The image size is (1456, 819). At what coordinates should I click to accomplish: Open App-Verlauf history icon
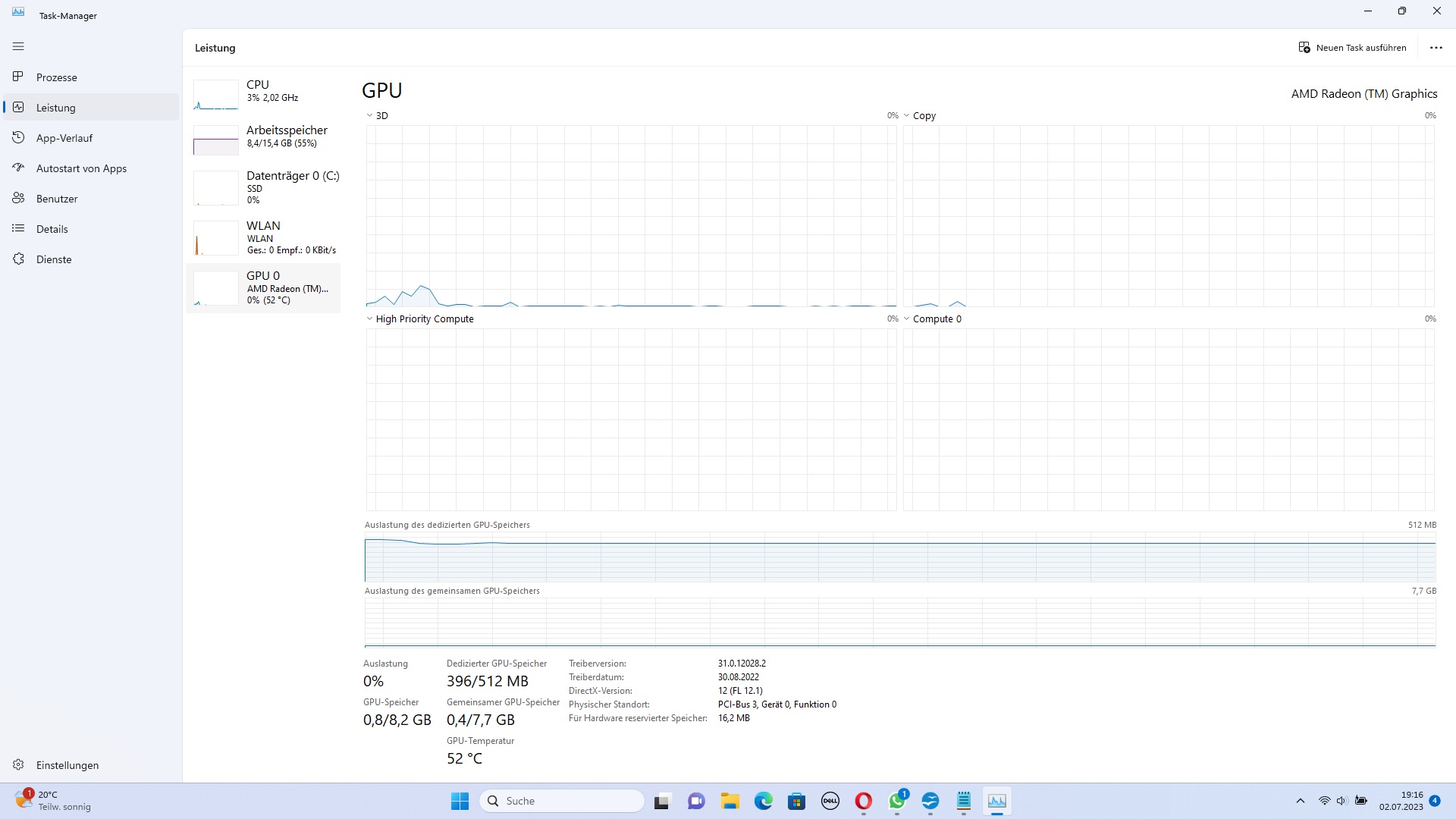(18, 137)
